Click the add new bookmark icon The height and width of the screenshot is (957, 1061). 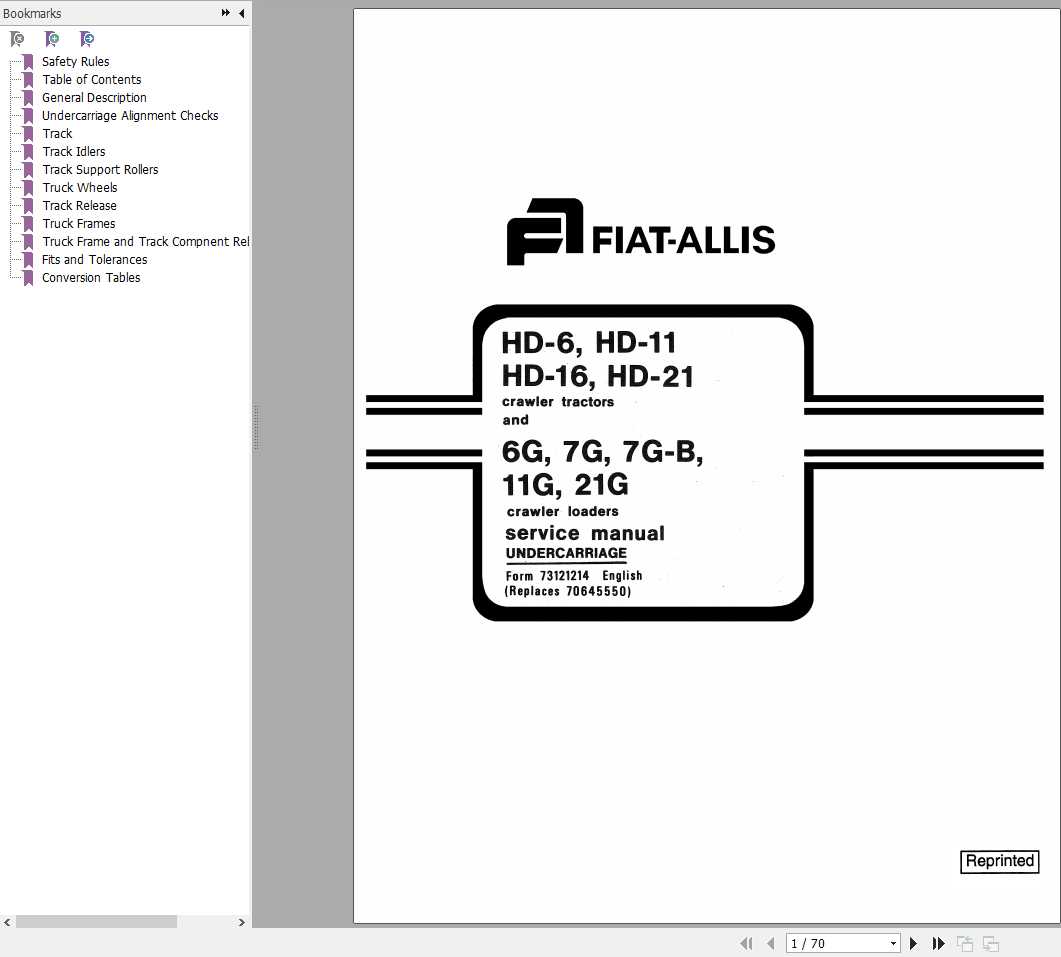coord(52,39)
